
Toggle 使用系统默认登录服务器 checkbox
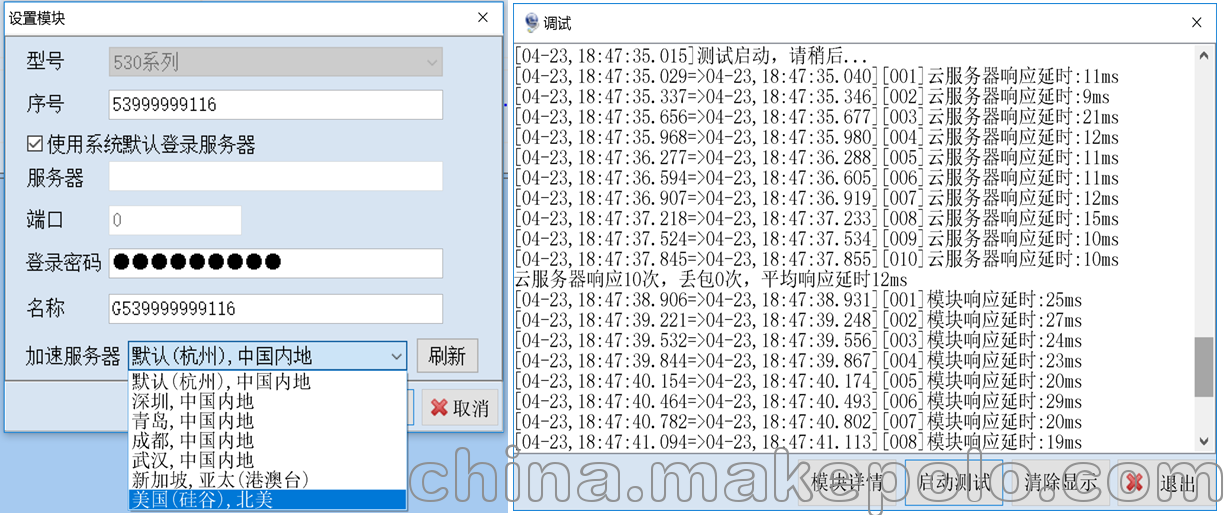35,145
